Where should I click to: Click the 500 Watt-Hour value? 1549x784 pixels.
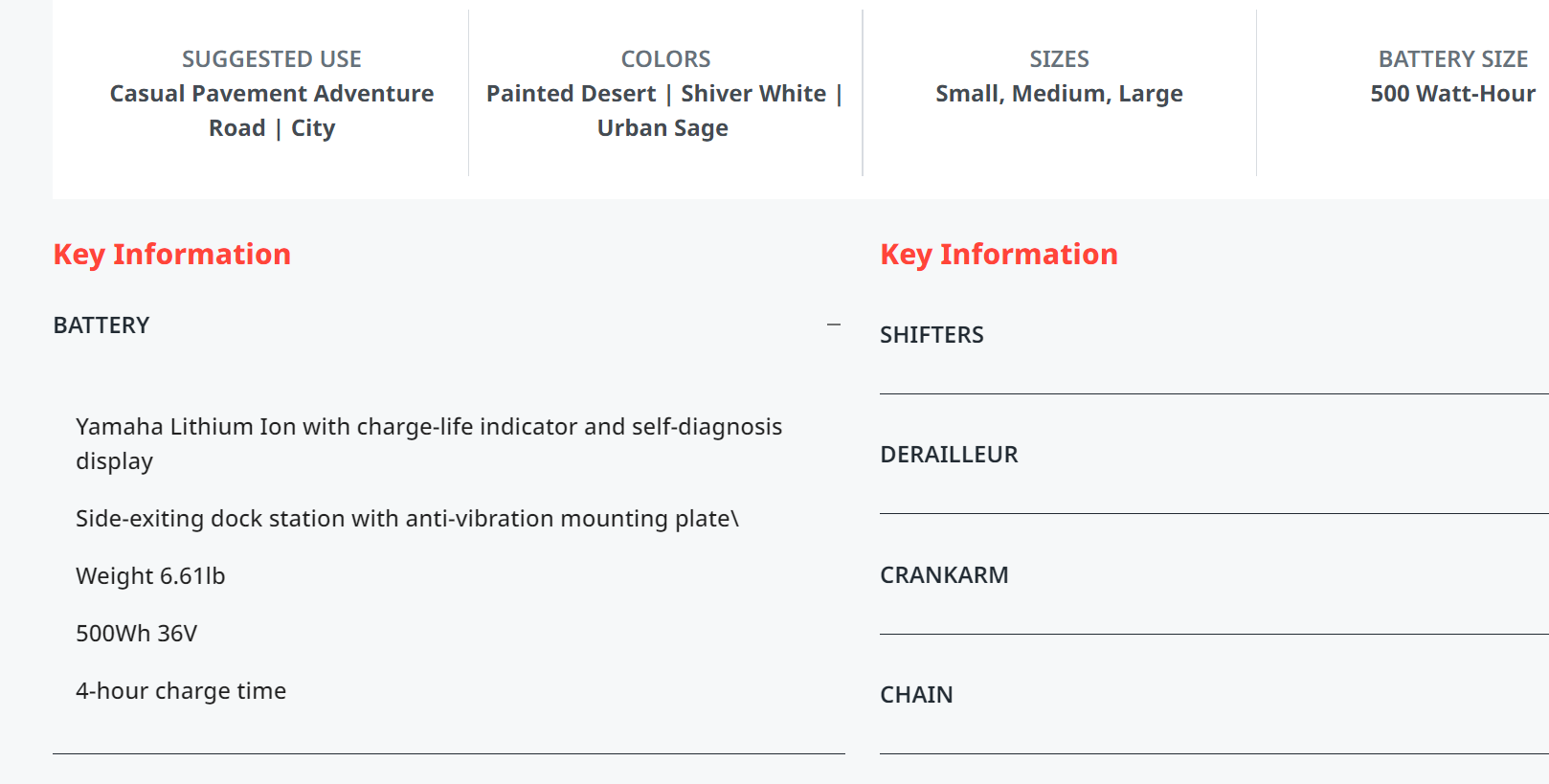point(1452,94)
